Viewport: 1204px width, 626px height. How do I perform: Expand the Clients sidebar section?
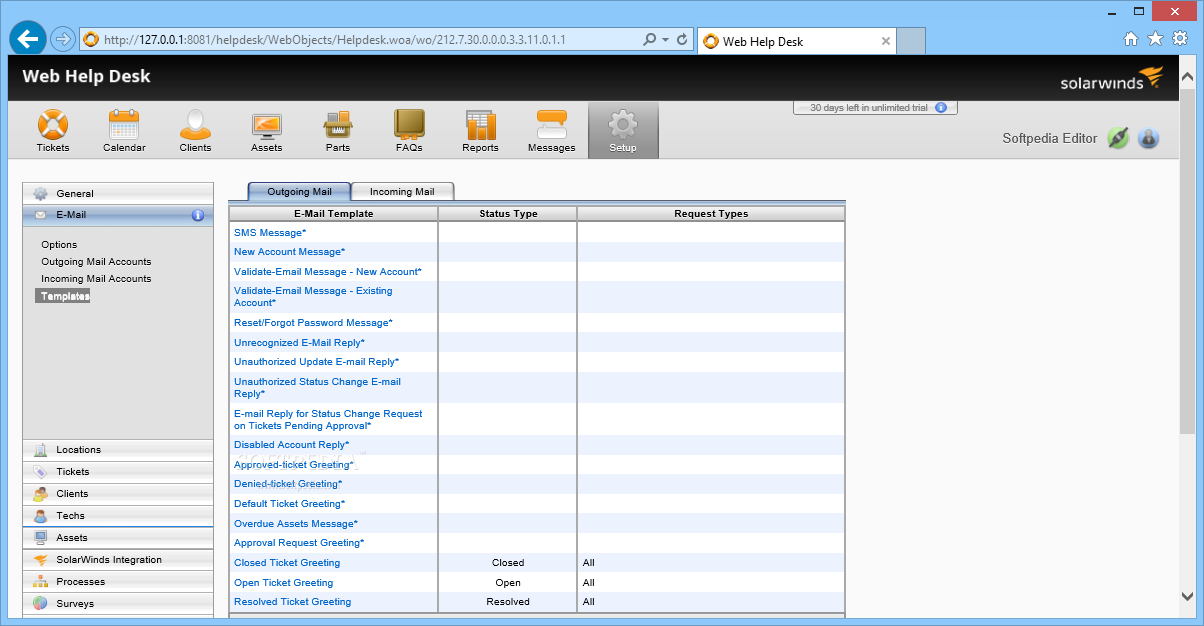pyautogui.click(x=118, y=494)
